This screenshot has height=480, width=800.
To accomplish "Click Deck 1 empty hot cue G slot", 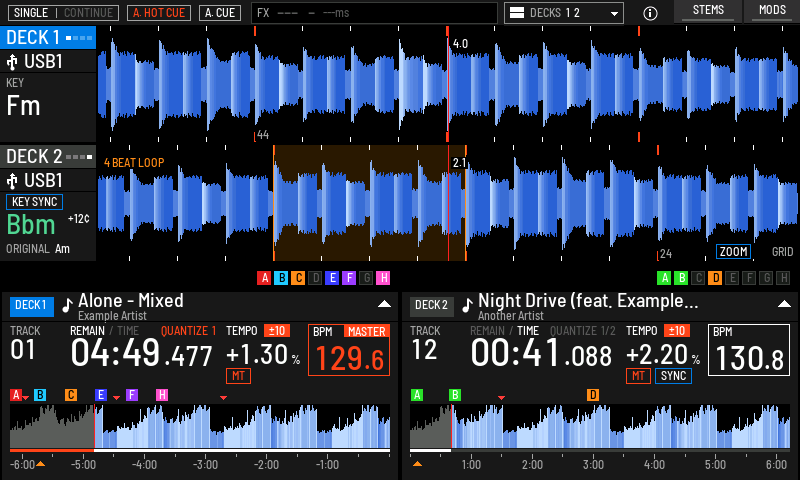I will (366, 277).
